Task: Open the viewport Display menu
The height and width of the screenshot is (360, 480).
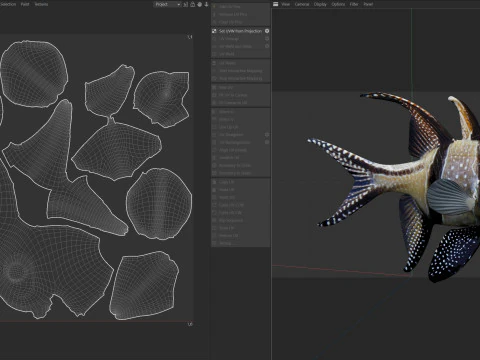Action: point(320,4)
